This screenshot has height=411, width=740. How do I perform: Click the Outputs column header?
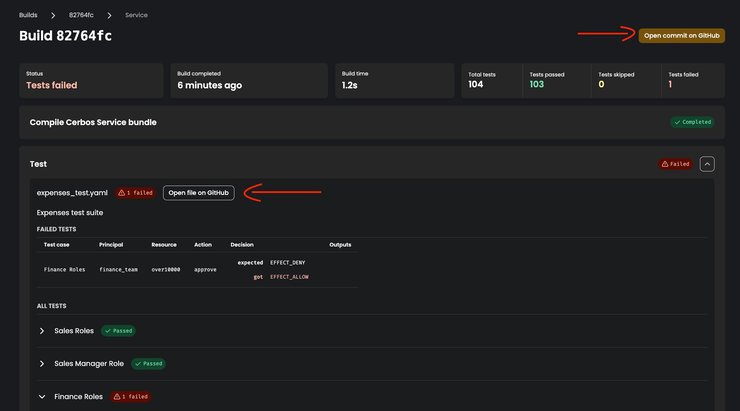(340, 244)
